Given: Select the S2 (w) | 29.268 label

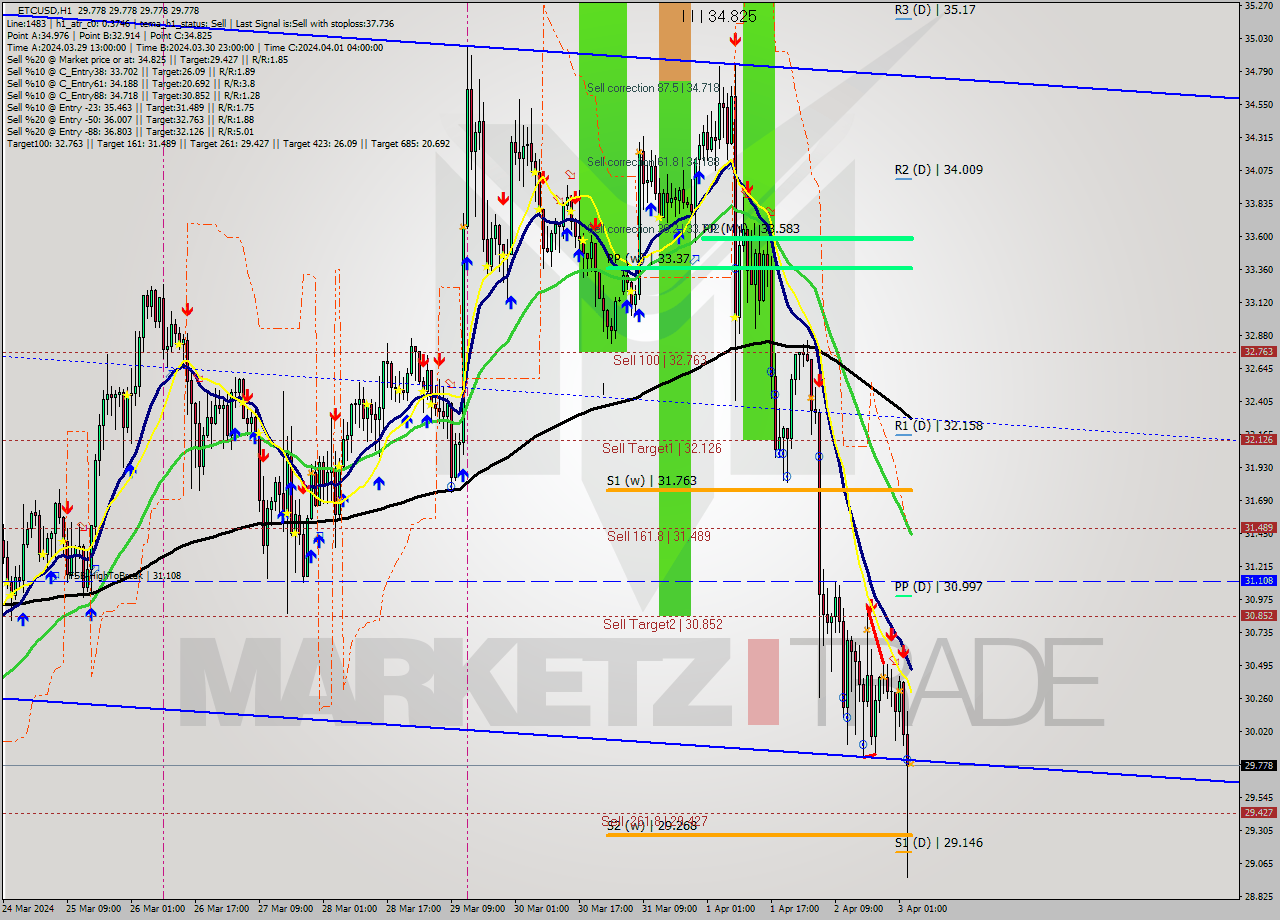Looking at the screenshot, I should (x=651, y=826).
